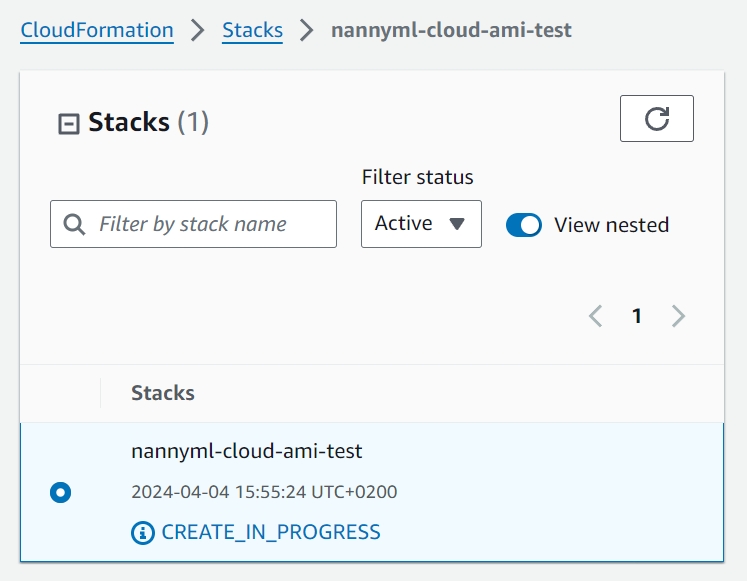Click the View nested label text
Viewport: 747px width, 581px height.
point(611,225)
